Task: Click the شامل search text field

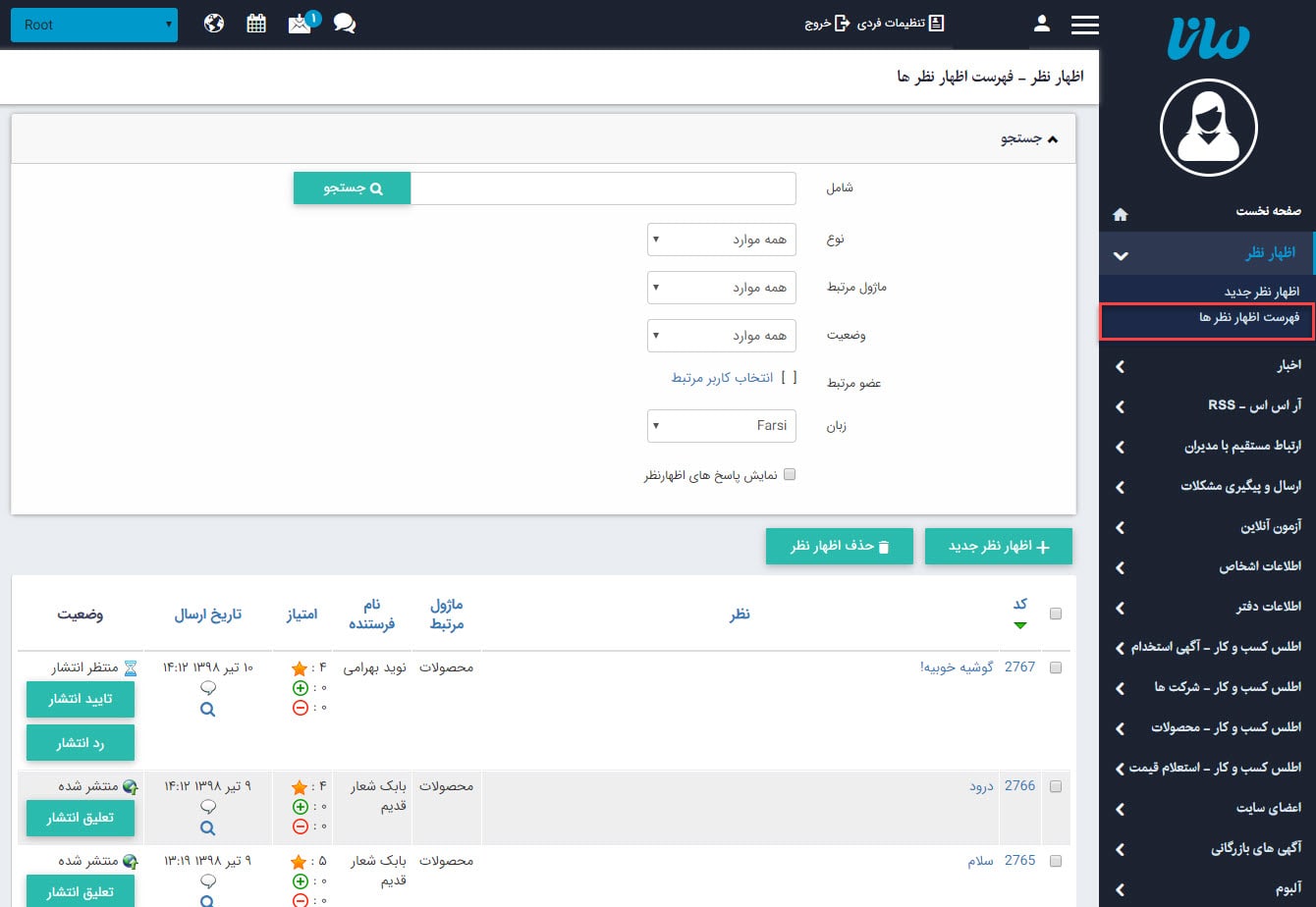Action: pyautogui.click(x=603, y=188)
